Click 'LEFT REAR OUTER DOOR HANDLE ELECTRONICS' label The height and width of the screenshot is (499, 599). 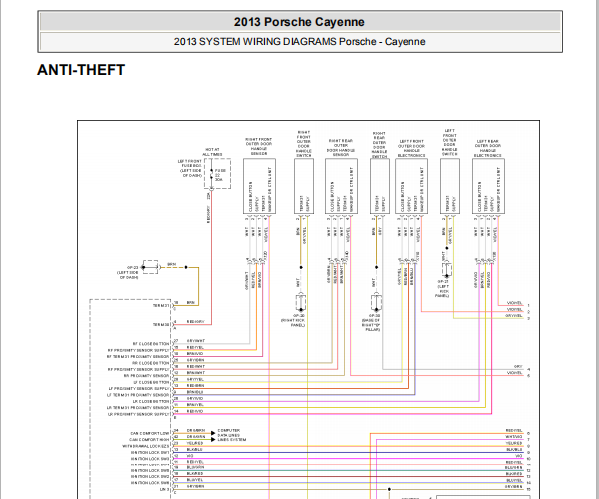(x=487, y=148)
